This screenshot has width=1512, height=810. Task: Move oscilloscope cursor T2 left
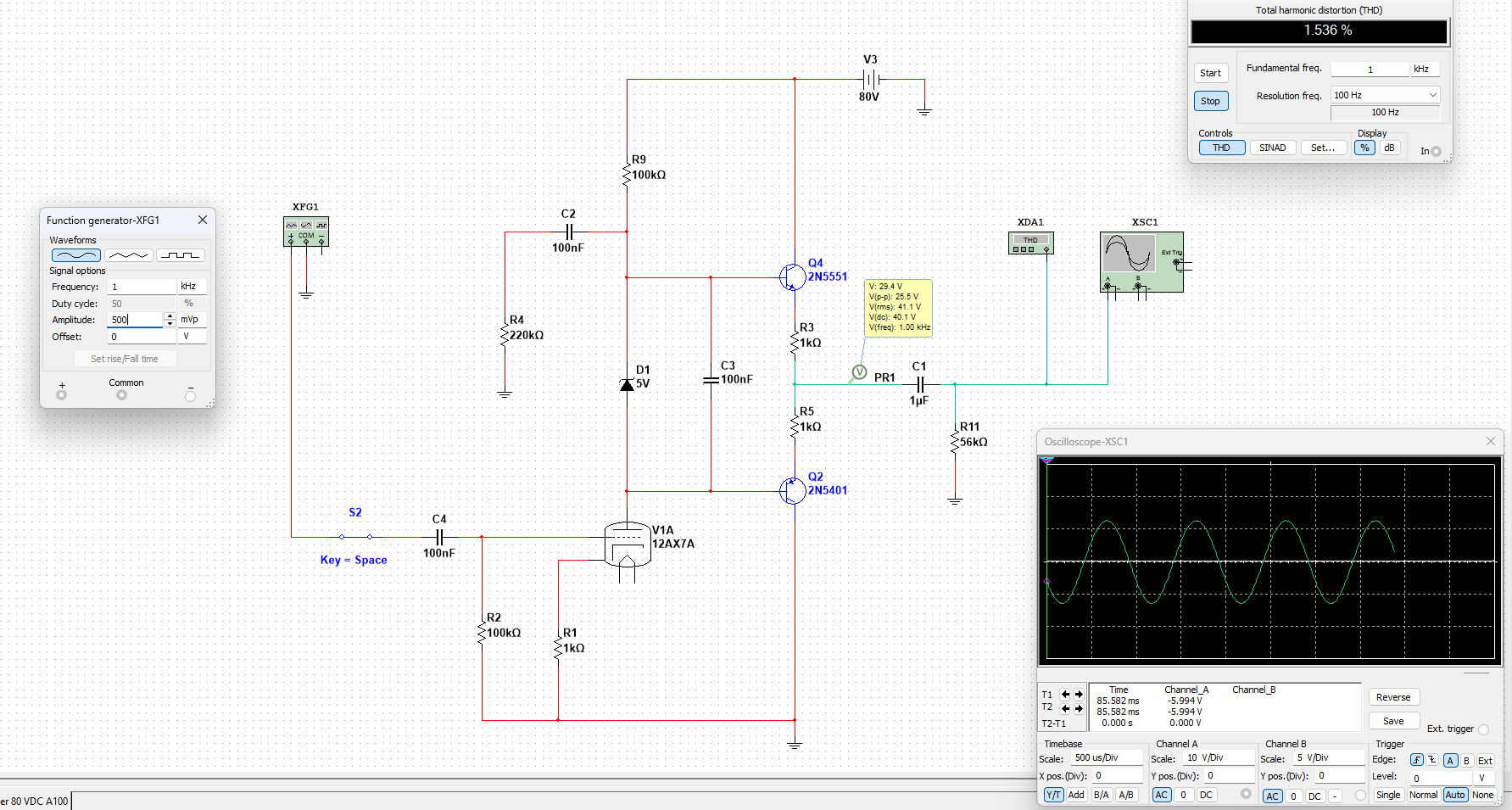coord(1065,708)
